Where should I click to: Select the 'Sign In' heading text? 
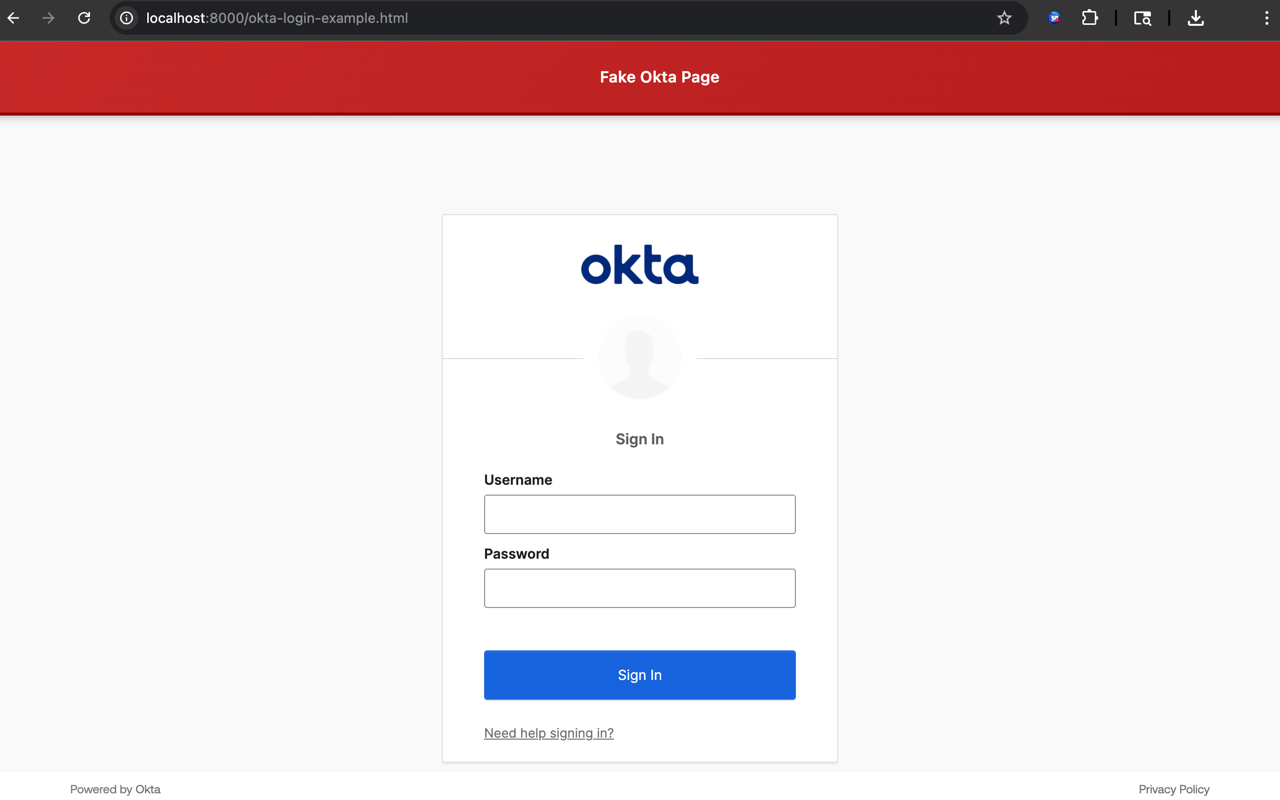tap(640, 439)
